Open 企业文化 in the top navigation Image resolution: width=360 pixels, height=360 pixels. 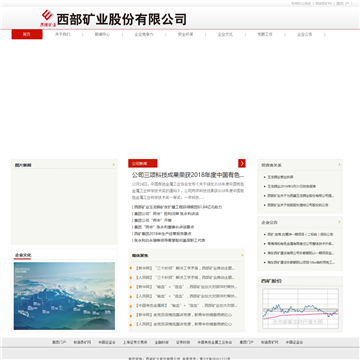[x=225, y=34]
